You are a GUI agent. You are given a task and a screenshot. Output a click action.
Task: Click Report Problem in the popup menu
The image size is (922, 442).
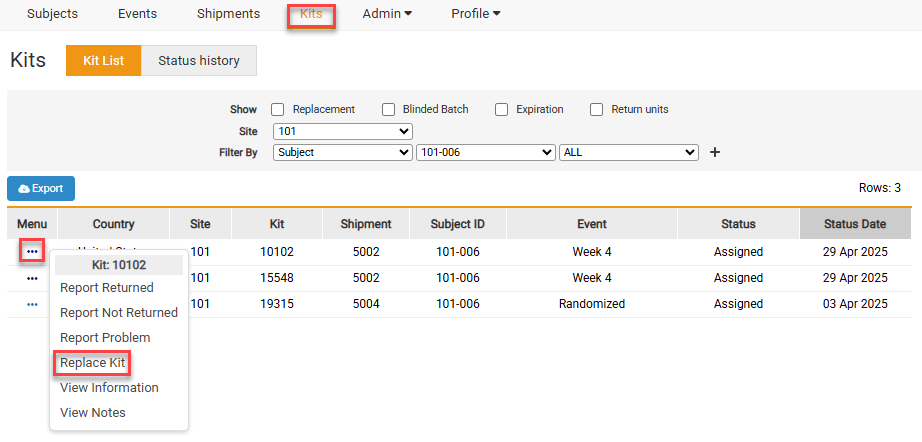click(105, 338)
